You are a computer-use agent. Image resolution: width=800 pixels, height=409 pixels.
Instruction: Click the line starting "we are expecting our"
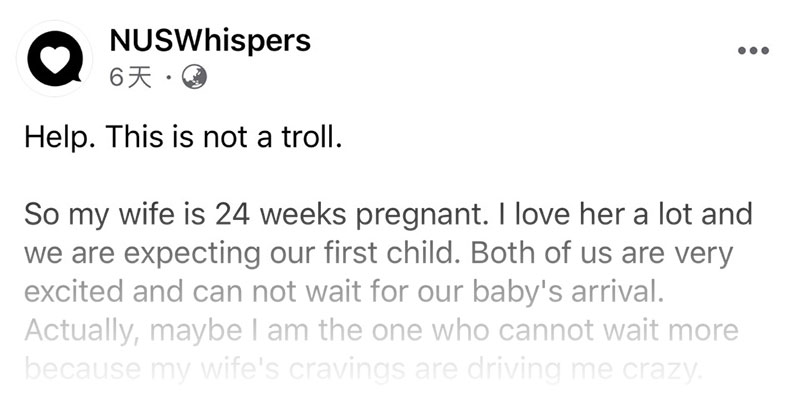click(379, 254)
